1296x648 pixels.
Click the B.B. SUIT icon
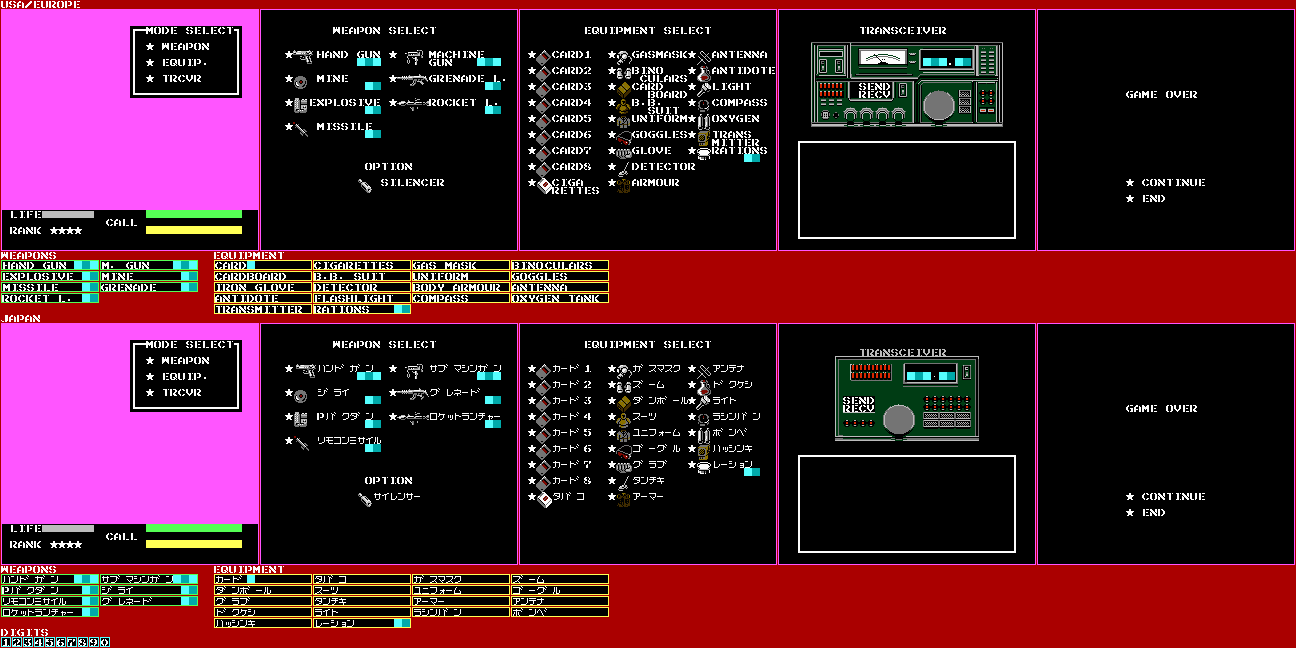pos(623,104)
